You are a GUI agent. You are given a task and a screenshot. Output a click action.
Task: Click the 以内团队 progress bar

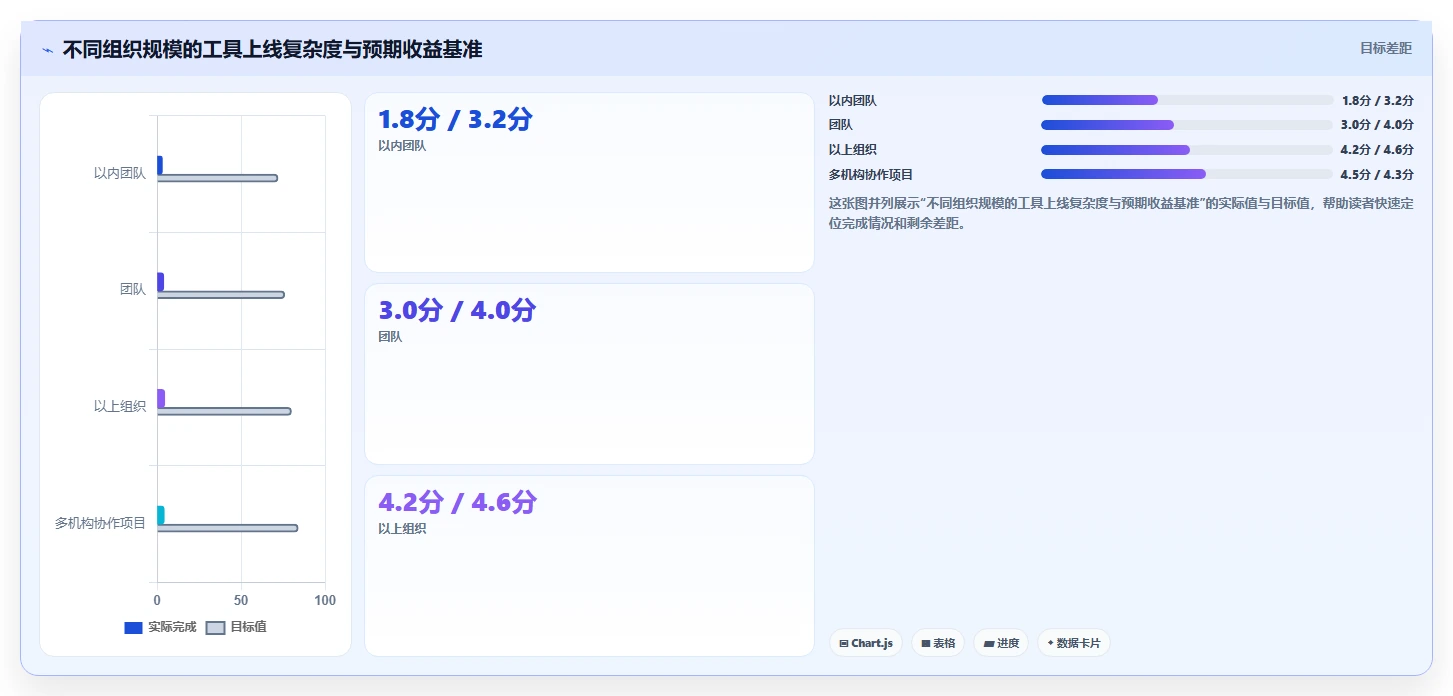click(1187, 100)
